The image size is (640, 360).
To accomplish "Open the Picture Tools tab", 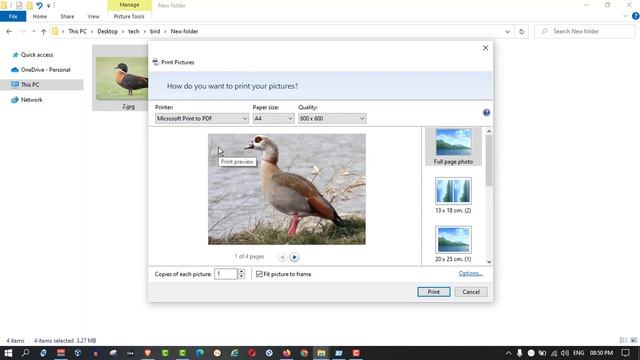I will point(129,16).
